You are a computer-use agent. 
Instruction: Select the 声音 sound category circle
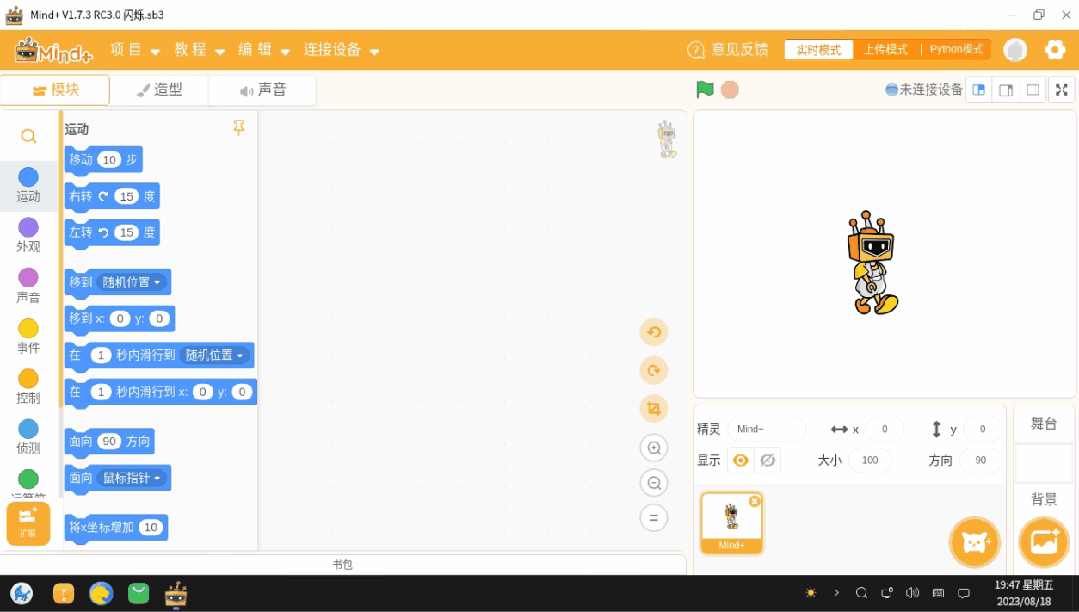click(x=28, y=277)
